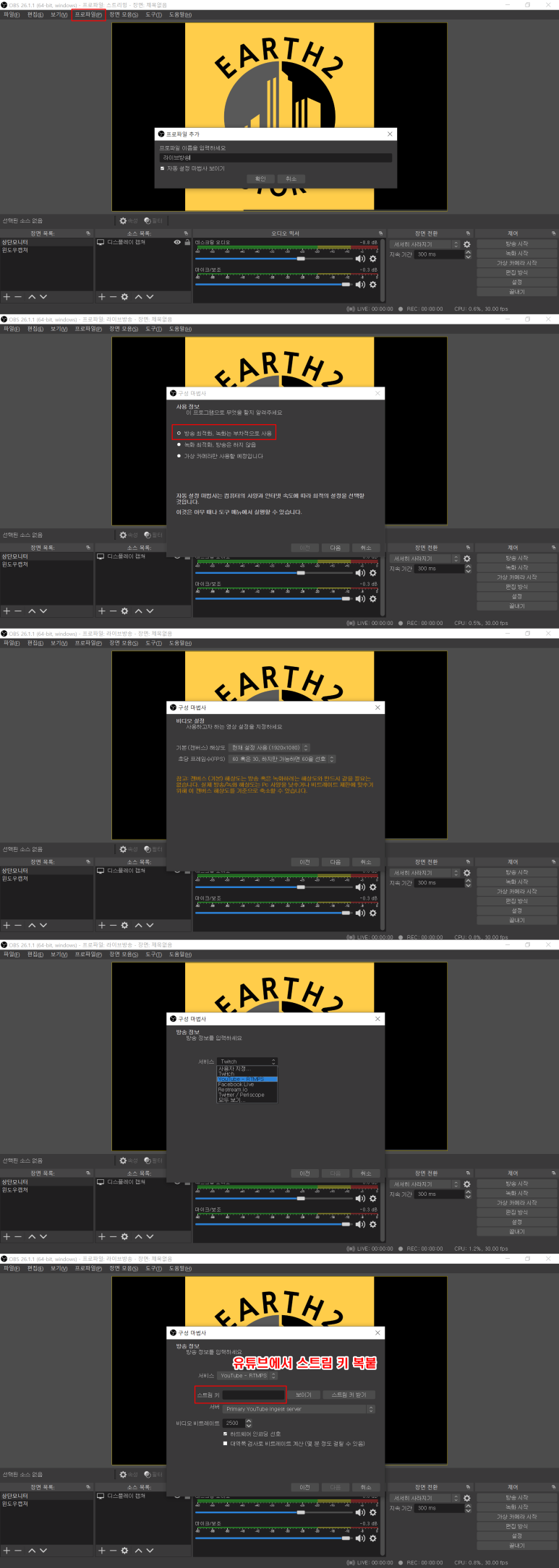Toggle 하드웨어 인코딩 선호 checkbox
Screen dimensions: 559x1568
pos(226,1434)
